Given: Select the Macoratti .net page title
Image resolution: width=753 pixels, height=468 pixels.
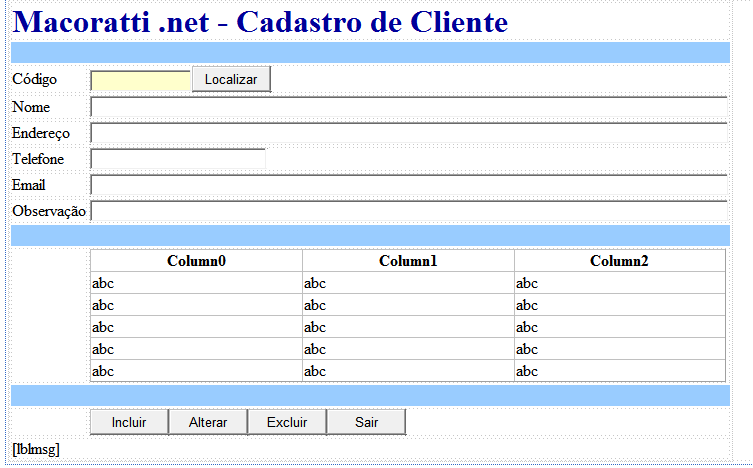Looking at the screenshot, I should coord(260,22).
